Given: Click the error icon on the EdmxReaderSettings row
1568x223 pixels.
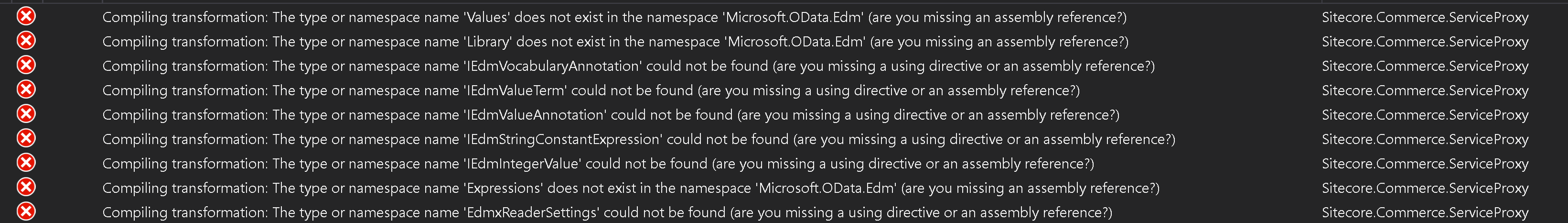Looking at the screenshot, I should coord(26,212).
